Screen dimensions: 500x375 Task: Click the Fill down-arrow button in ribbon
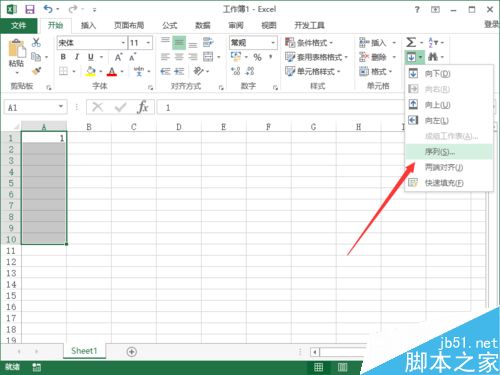[411, 57]
